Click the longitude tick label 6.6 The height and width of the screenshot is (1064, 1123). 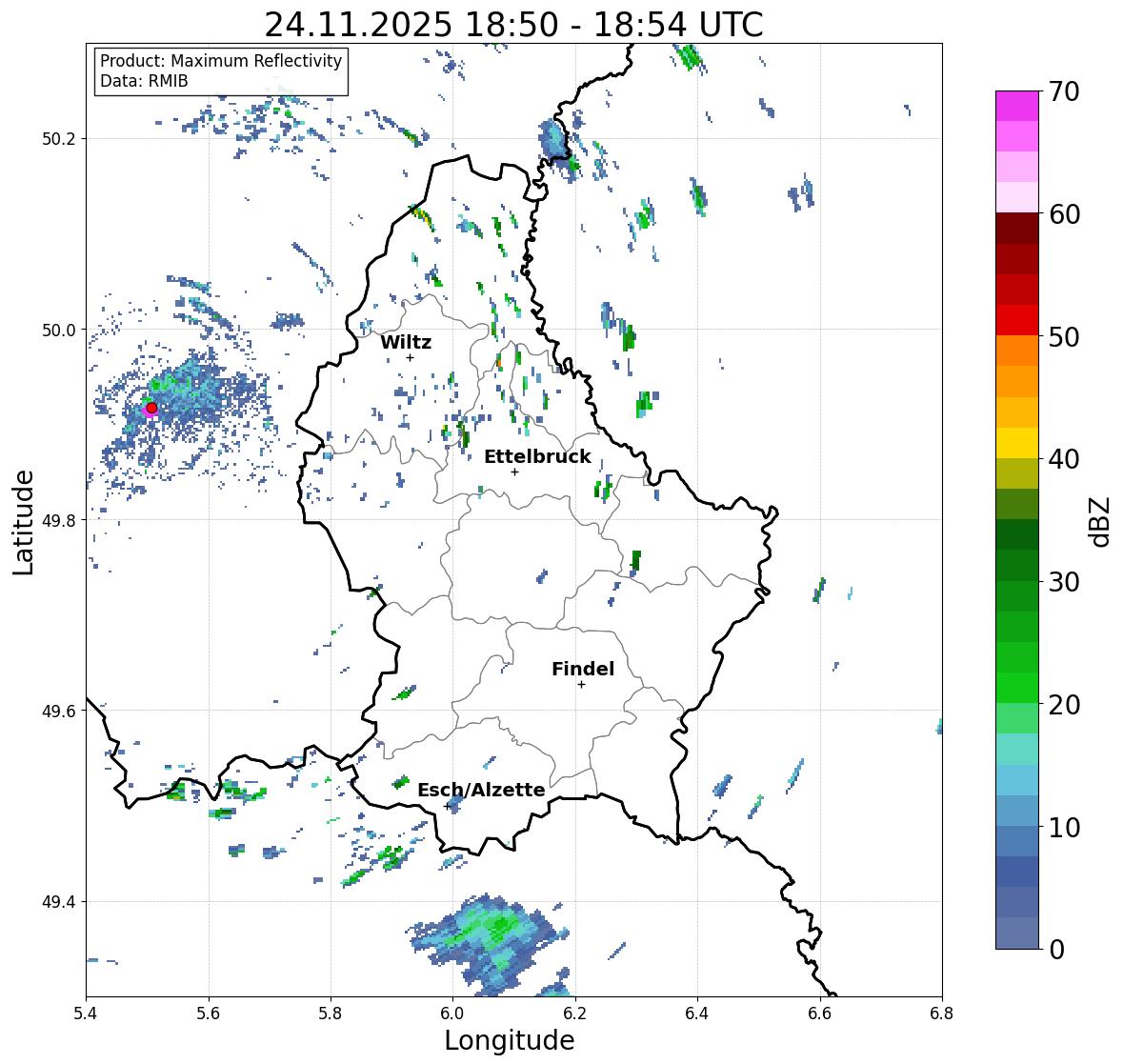click(x=820, y=1014)
